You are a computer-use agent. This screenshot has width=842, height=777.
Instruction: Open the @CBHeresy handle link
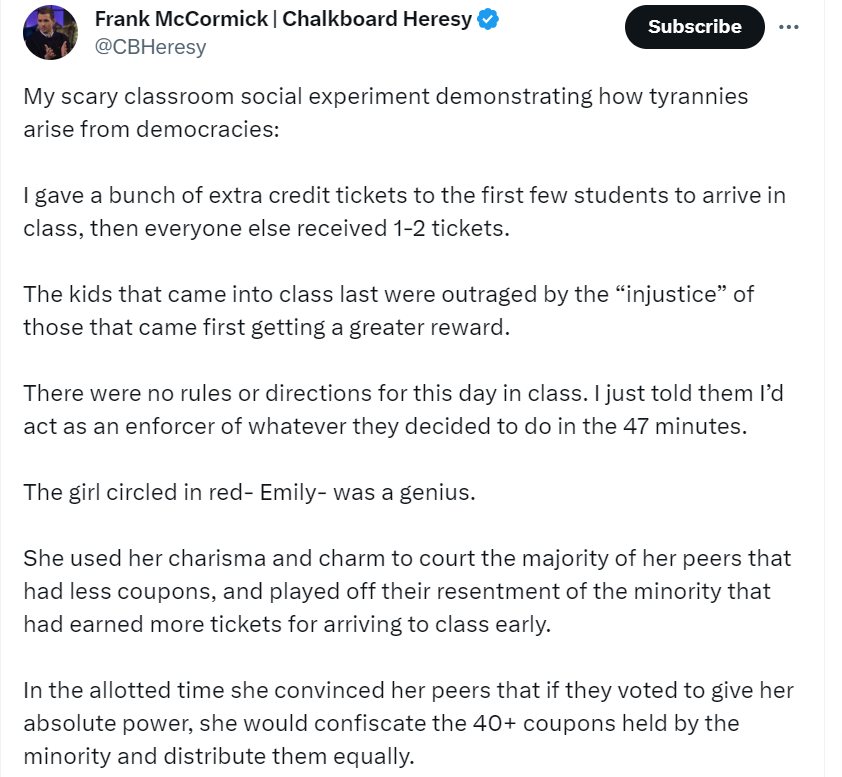pos(150,47)
